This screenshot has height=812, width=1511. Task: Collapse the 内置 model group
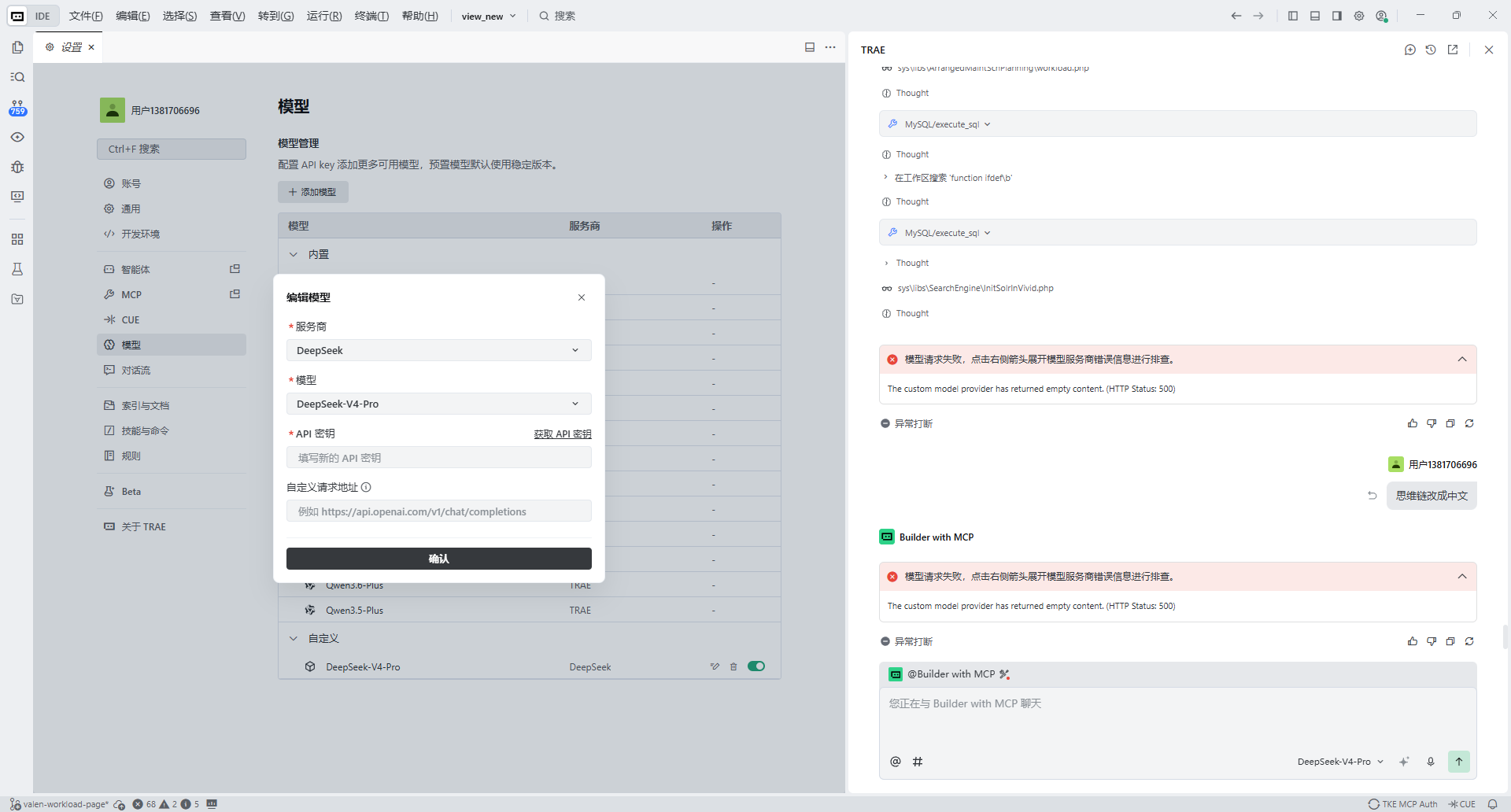tap(294, 254)
